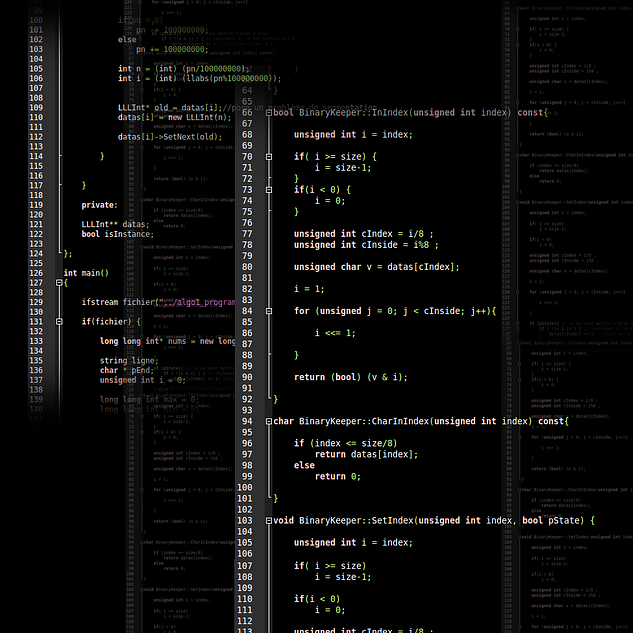Collapse the main() body fold marker at line 127
This screenshot has height=633, width=633.
(58, 283)
